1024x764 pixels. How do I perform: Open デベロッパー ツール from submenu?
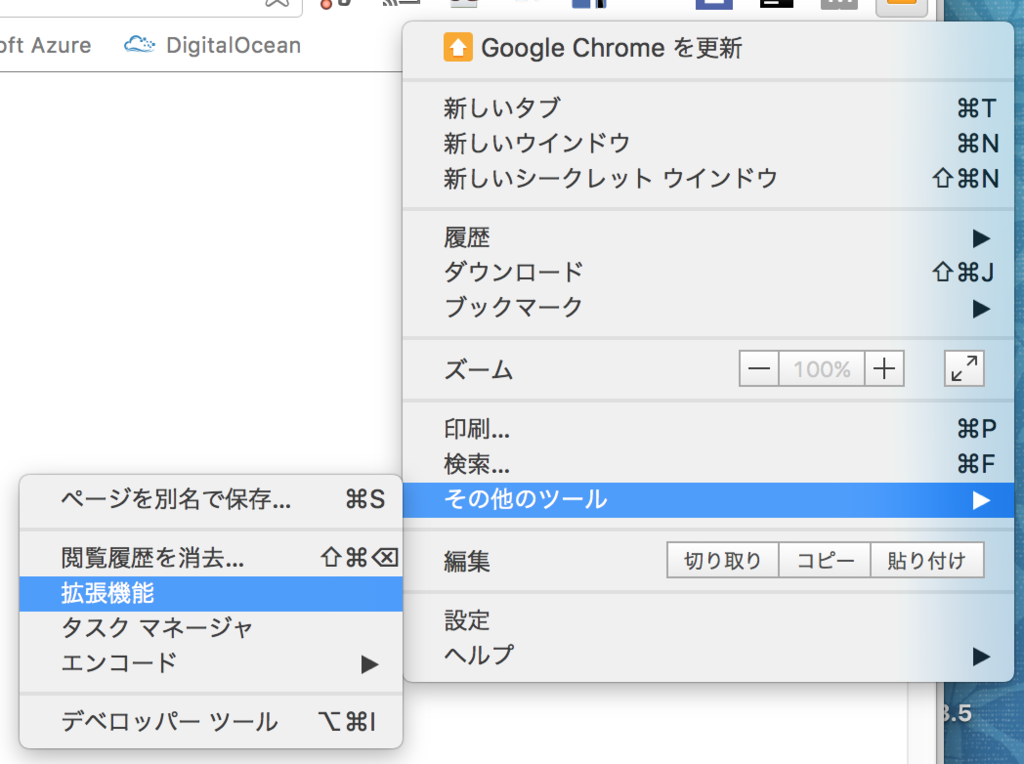click(x=211, y=722)
